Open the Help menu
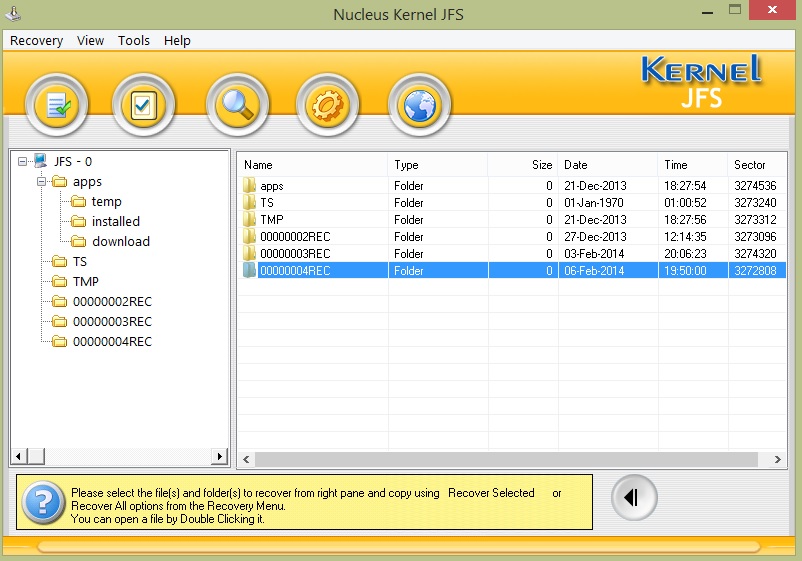 click(x=177, y=40)
